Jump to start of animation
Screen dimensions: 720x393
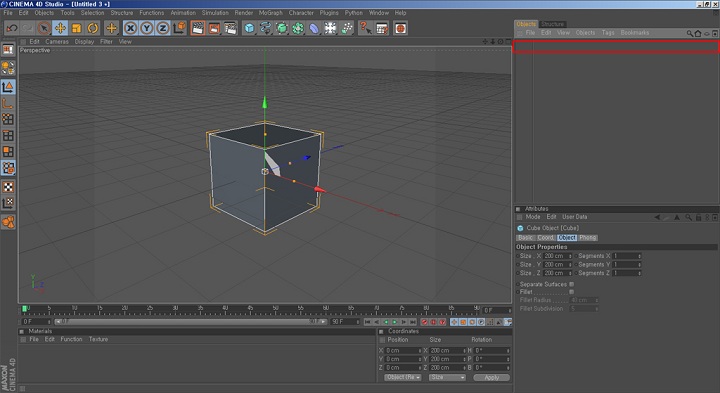[367, 322]
